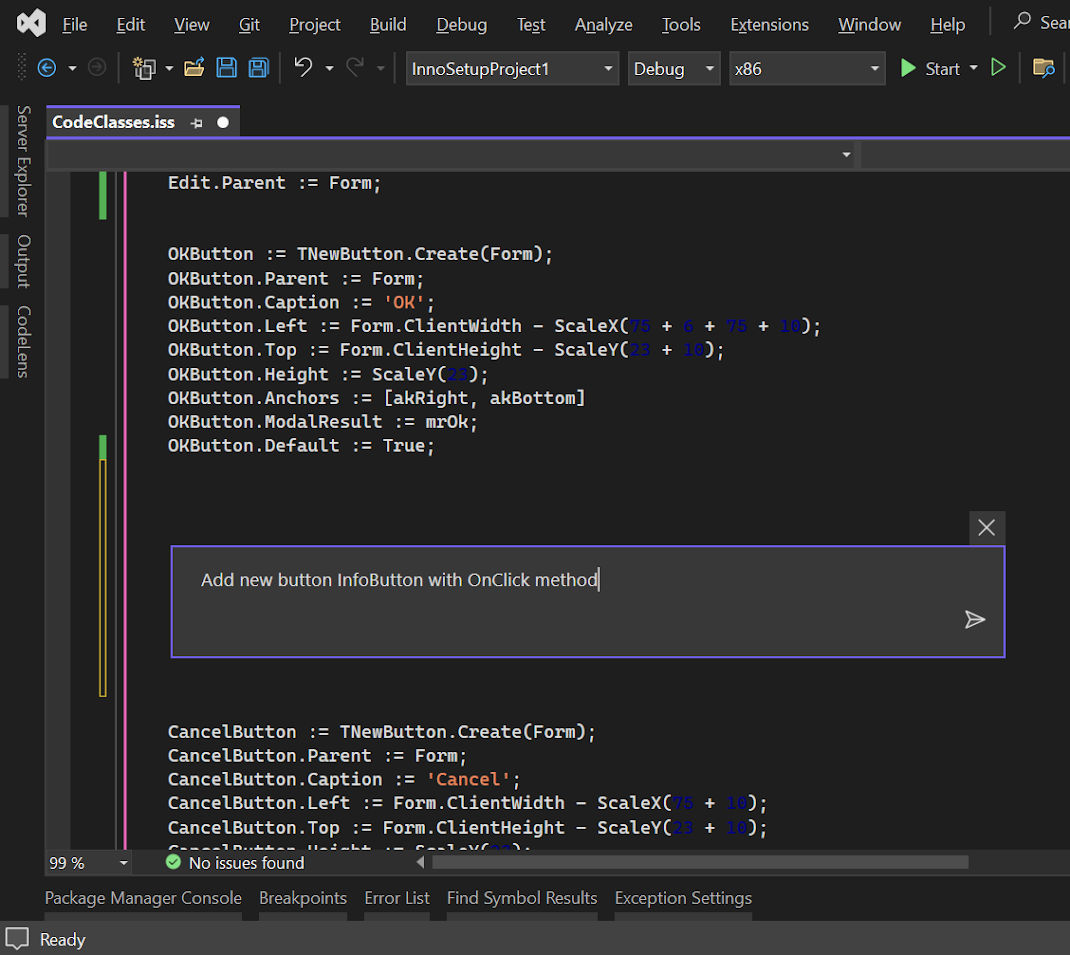Start debugging with the Start button
1070x955 pixels.
930,68
